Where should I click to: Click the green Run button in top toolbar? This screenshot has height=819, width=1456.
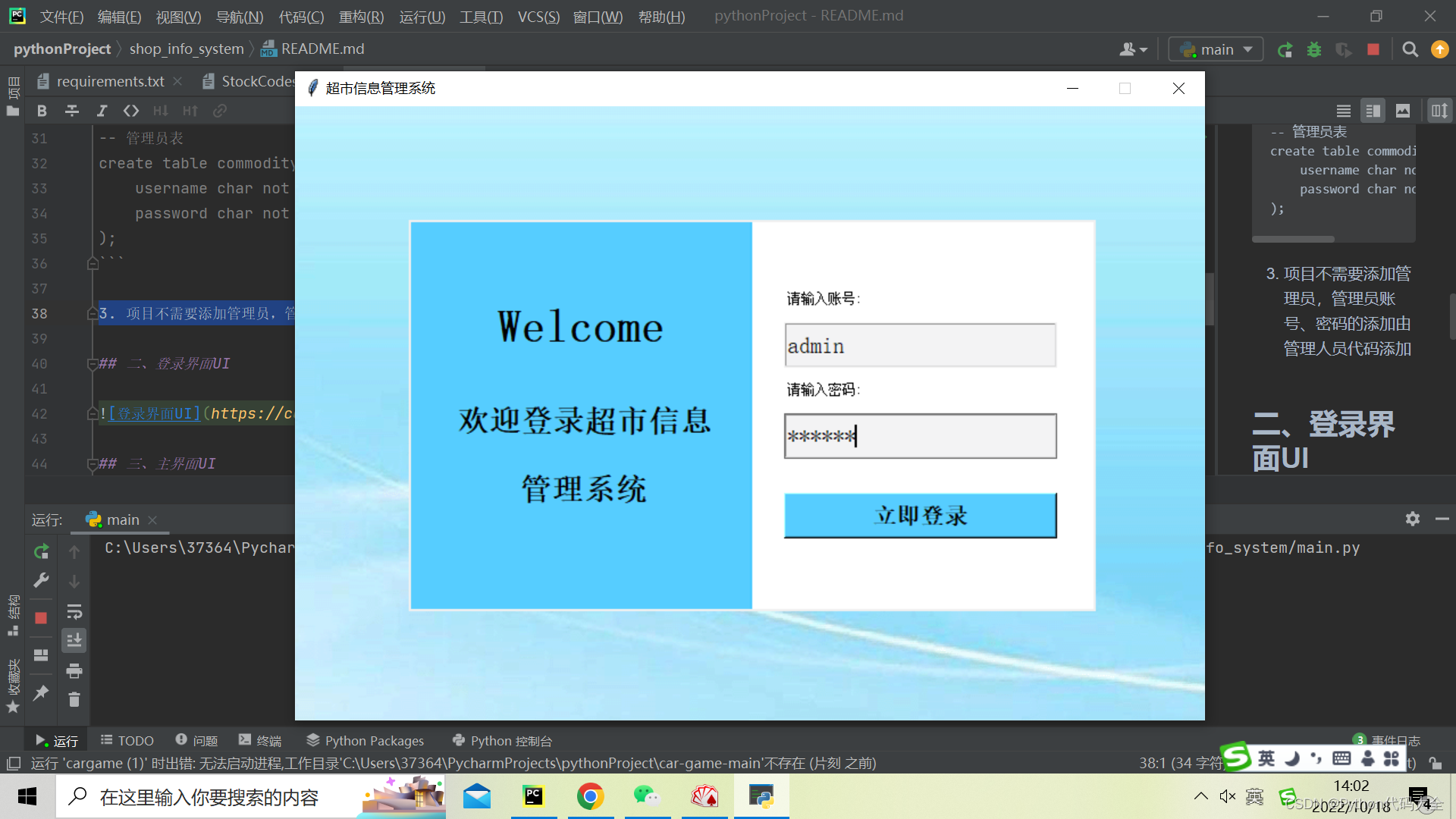coord(1285,49)
